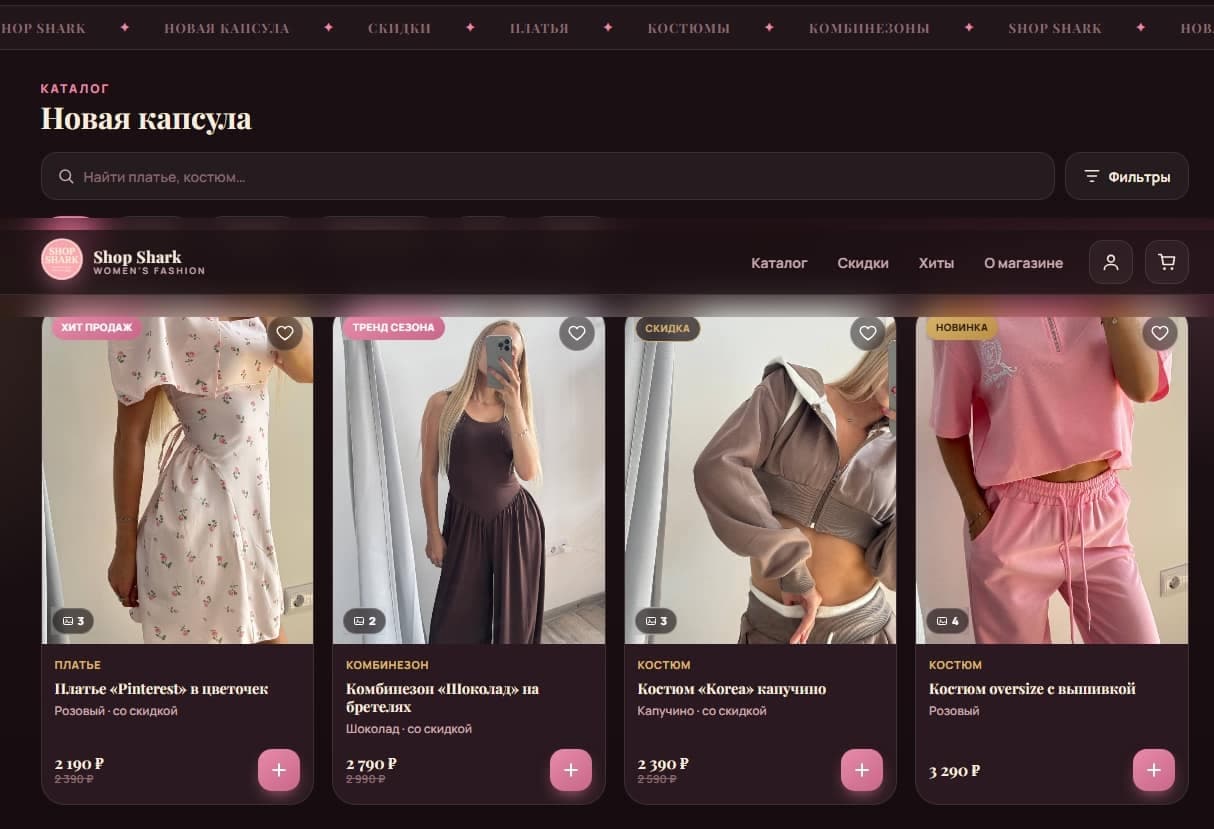Go to Хиты in the navigation
1214x829 pixels.
tap(936, 263)
